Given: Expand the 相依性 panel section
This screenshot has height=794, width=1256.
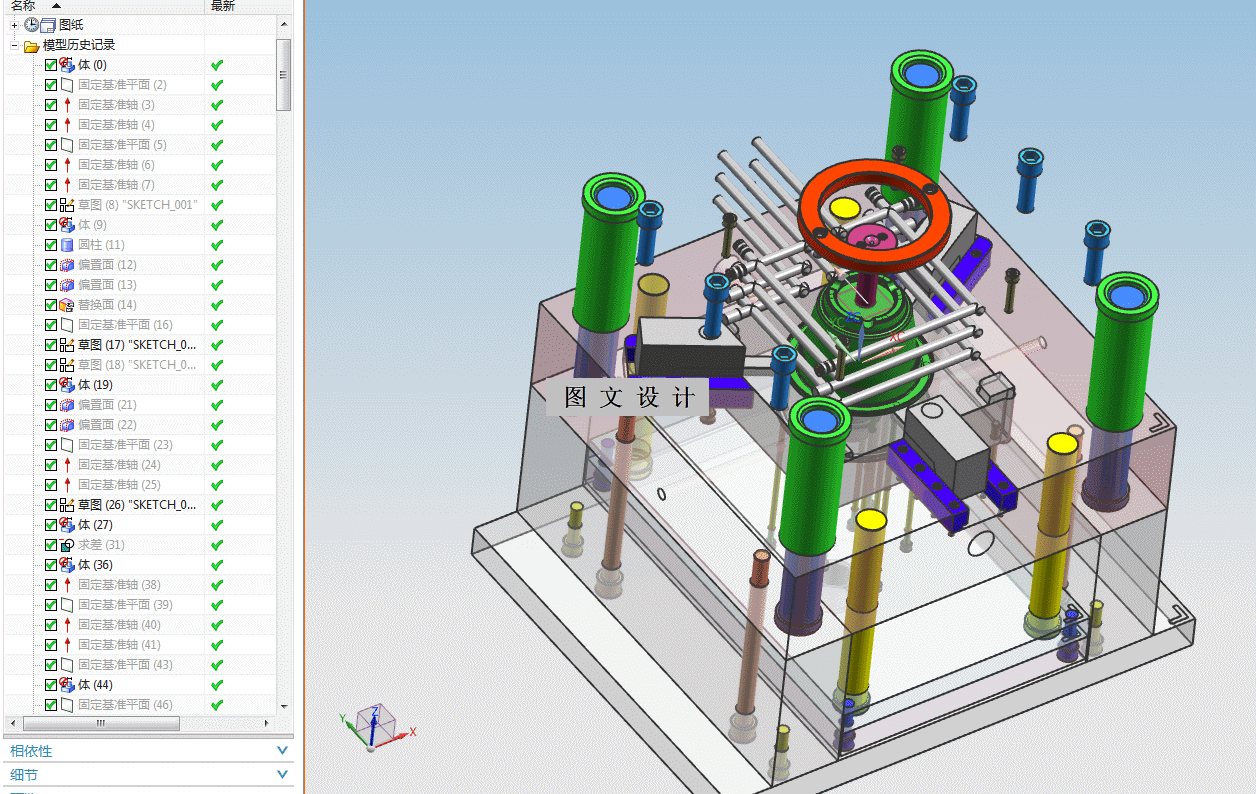Looking at the screenshot, I should 148,751.
